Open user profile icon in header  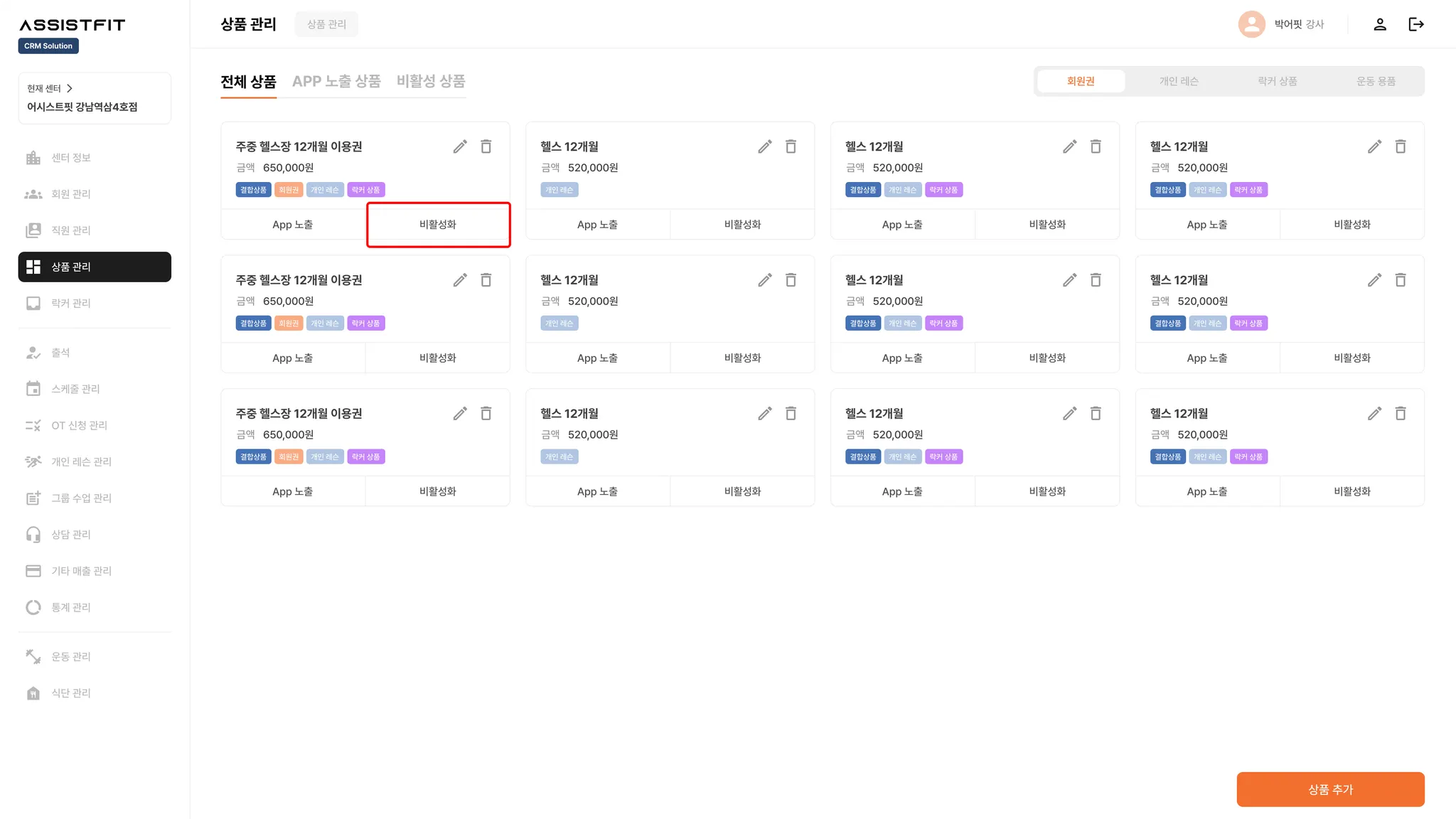coord(1379,24)
